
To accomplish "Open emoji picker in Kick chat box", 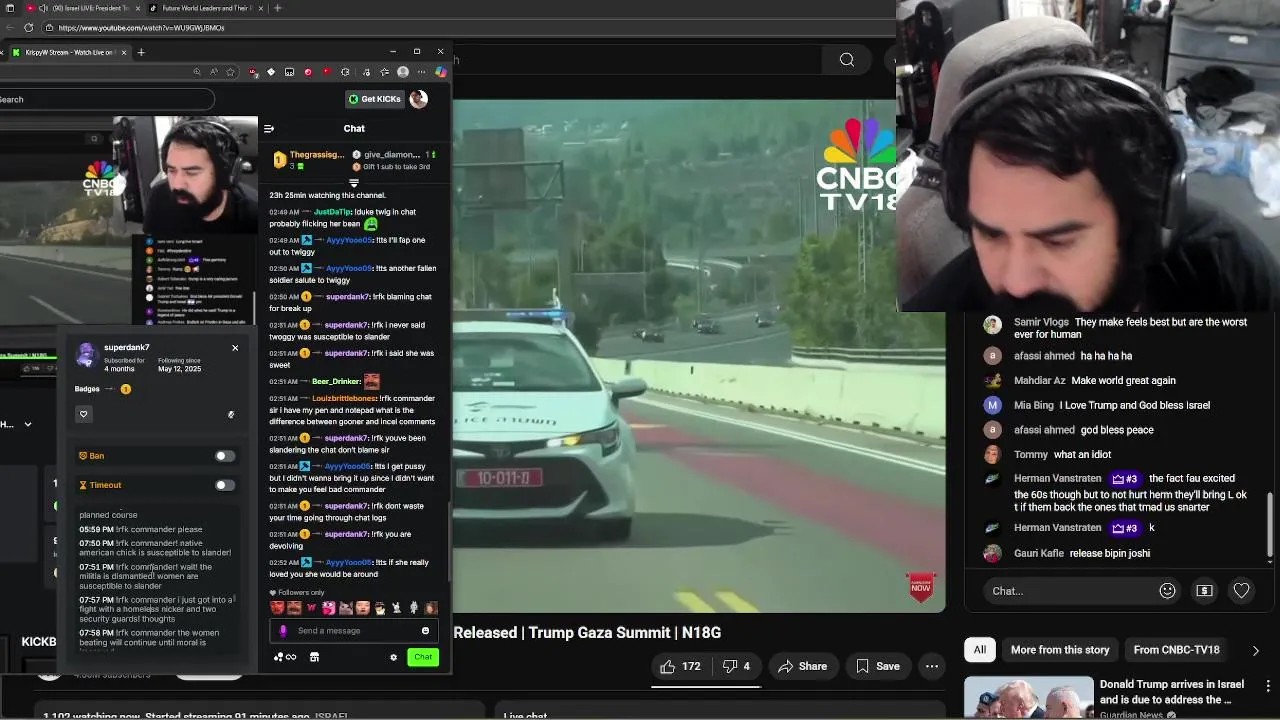I will [x=425, y=631].
